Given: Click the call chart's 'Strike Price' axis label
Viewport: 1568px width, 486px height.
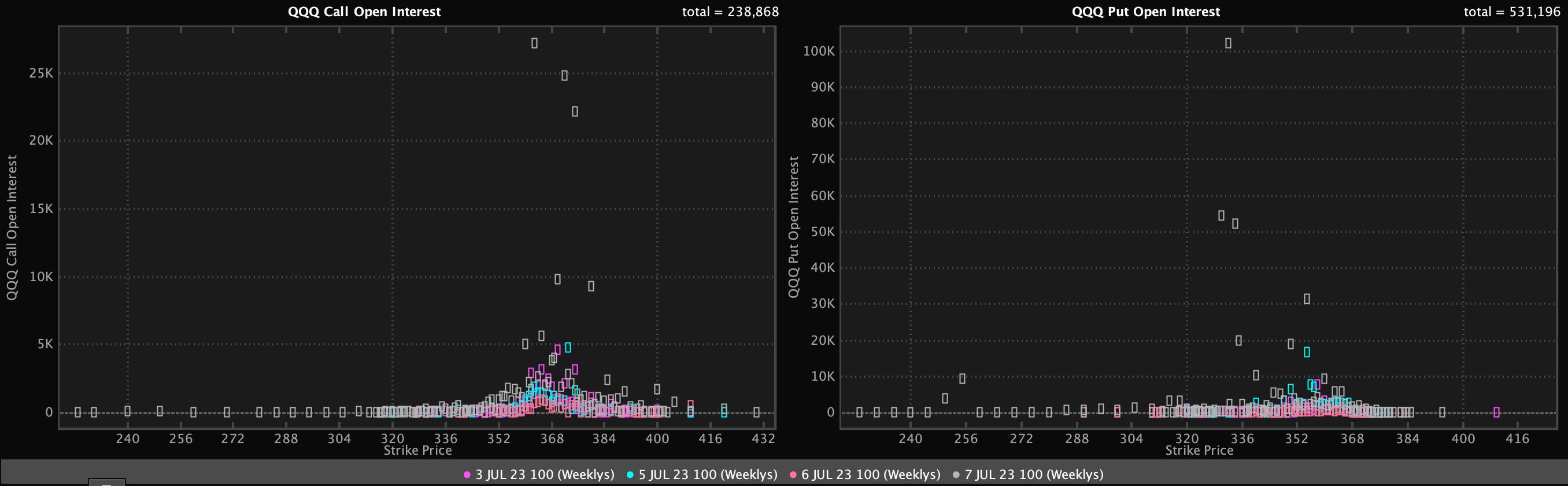Looking at the screenshot, I should (417, 451).
